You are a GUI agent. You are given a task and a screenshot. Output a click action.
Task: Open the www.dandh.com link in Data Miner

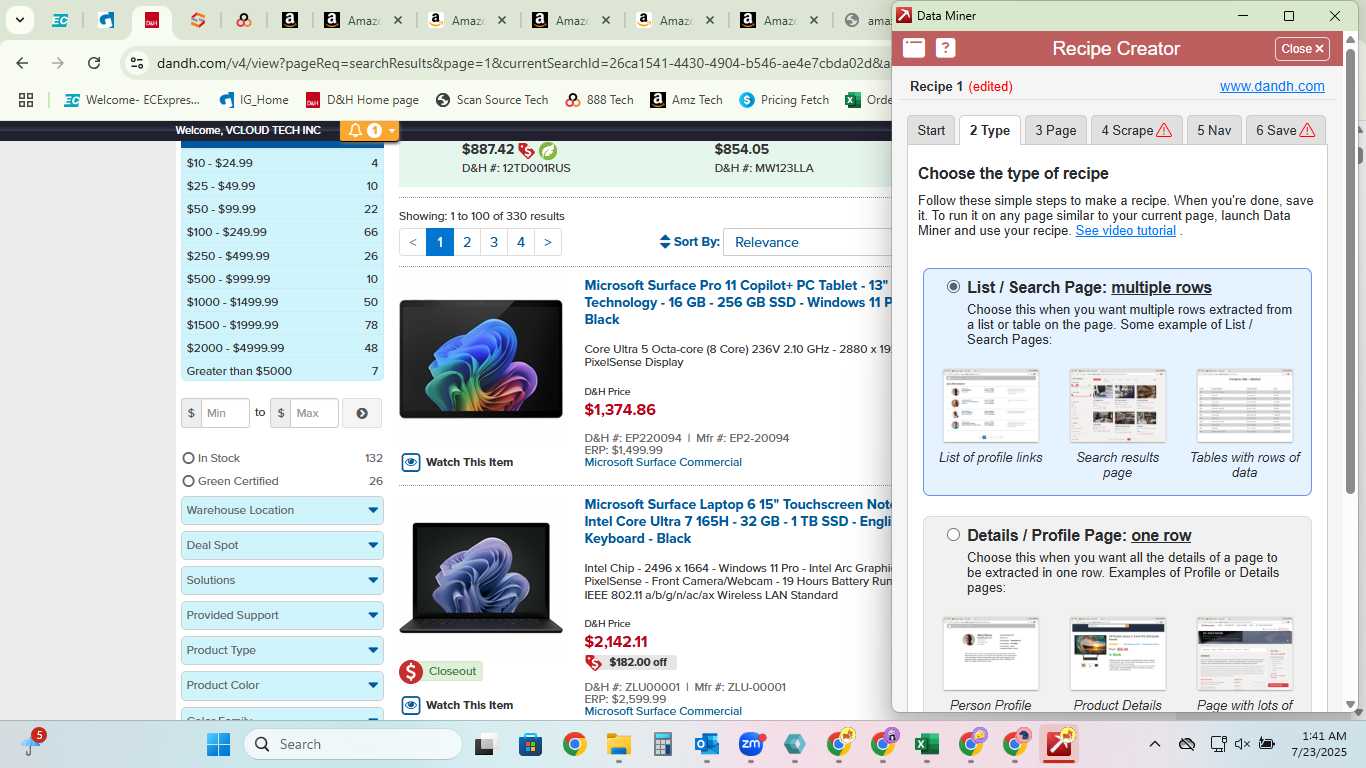click(1272, 86)
